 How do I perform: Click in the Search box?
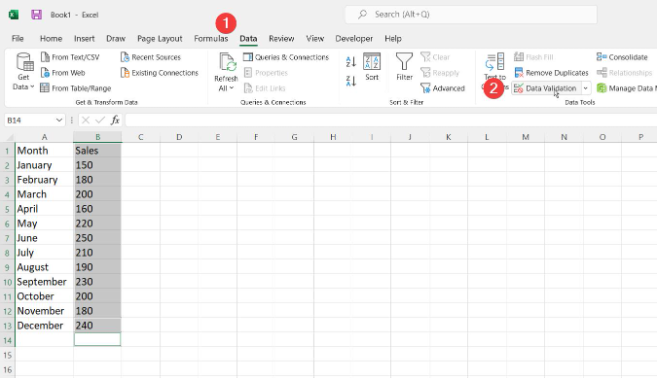coord(471,15)
